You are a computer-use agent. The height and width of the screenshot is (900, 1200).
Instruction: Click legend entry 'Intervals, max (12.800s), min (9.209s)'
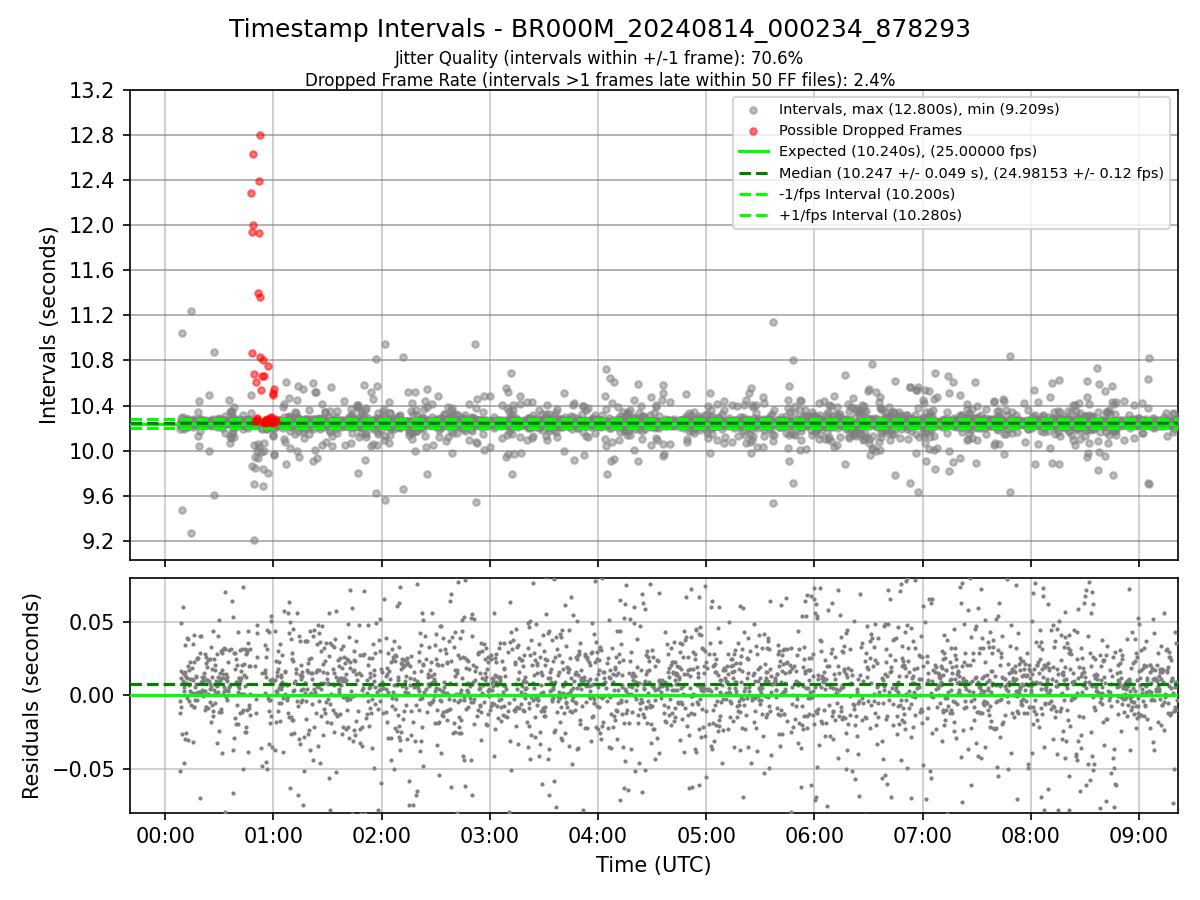pos(919,109)
